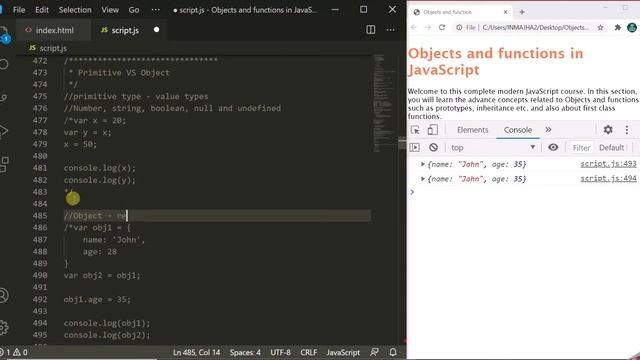
Task: Open Selection menu in VS Code
Action: coord(75,10)
